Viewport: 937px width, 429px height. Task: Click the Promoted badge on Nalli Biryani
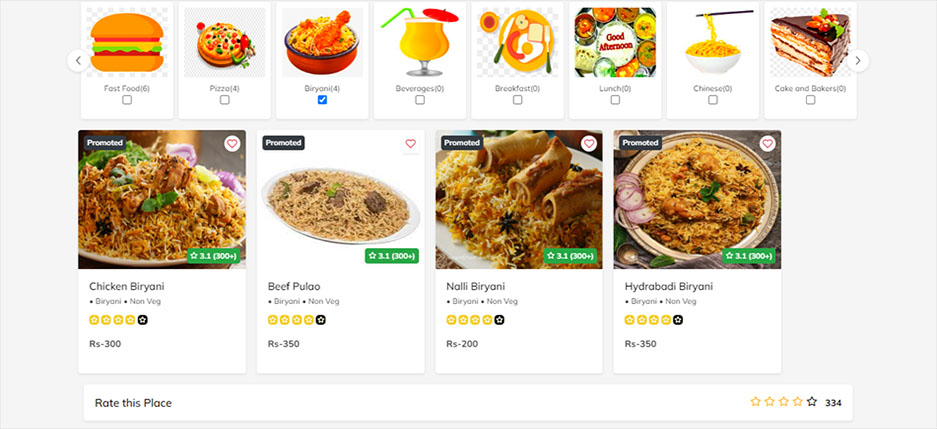[461, 143]
